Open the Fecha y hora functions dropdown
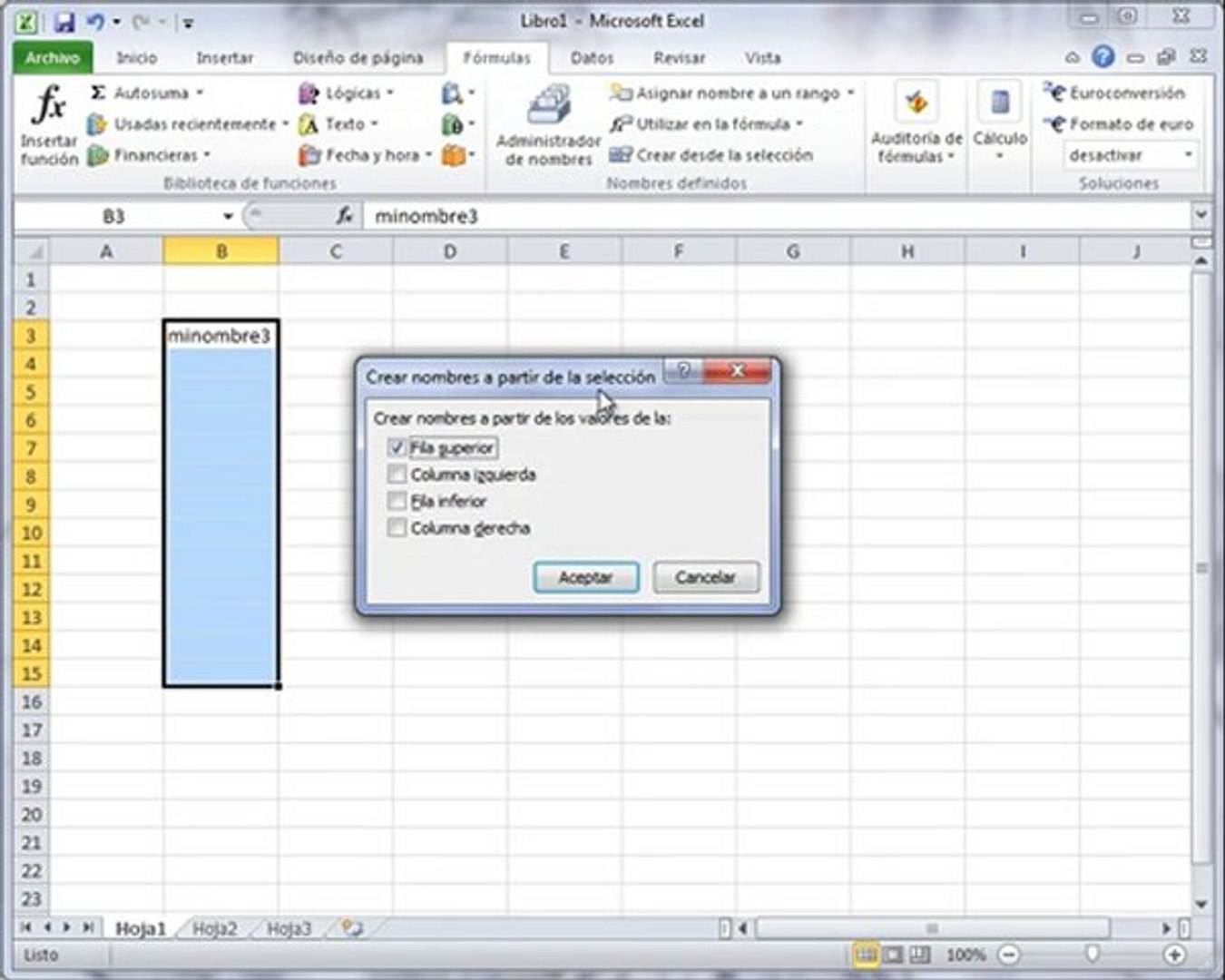The width and height of the screenshot is (1225, 980). 367,155
